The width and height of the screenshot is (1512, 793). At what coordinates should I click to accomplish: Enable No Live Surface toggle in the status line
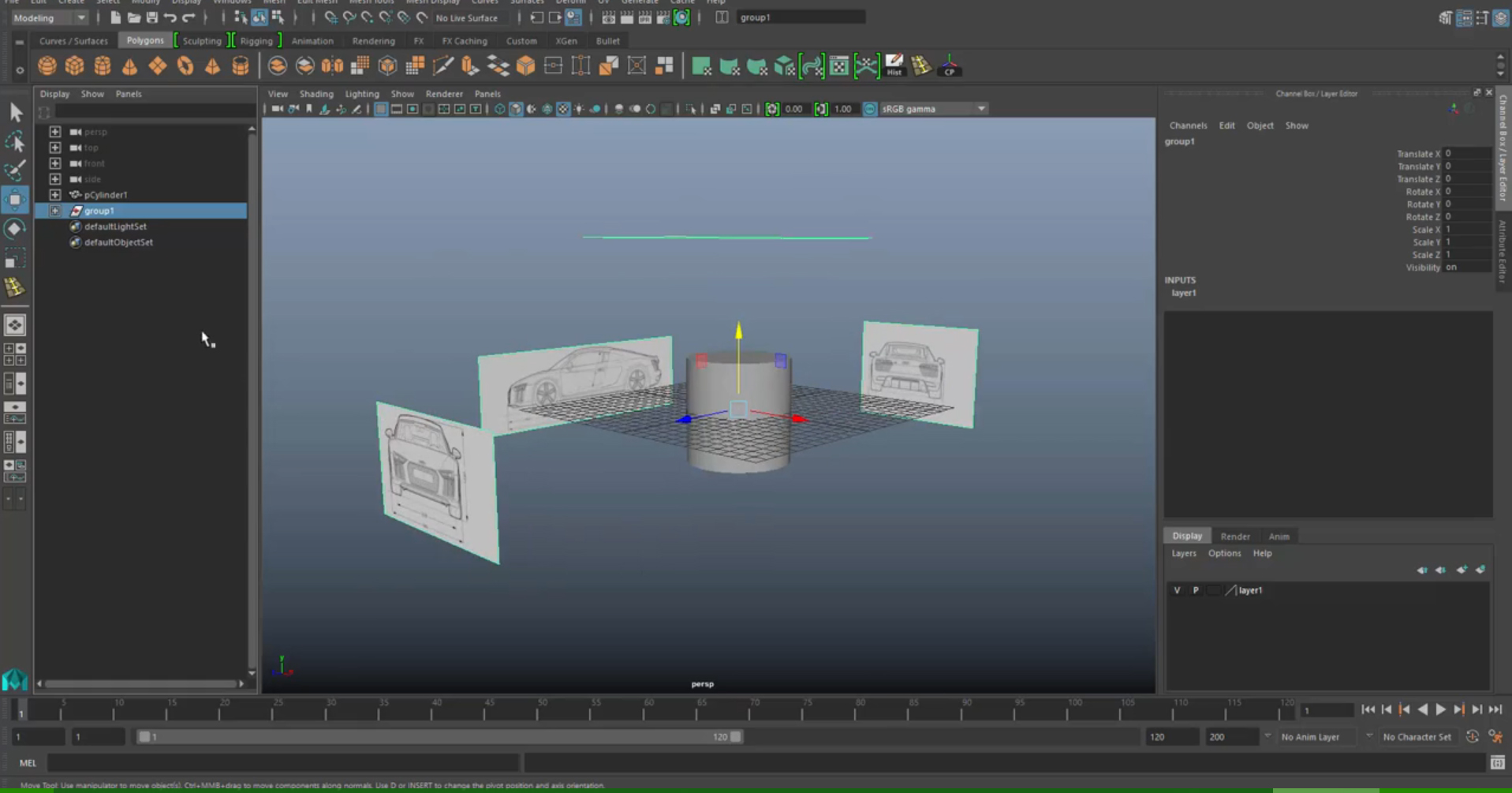click(x=467, y=17)
